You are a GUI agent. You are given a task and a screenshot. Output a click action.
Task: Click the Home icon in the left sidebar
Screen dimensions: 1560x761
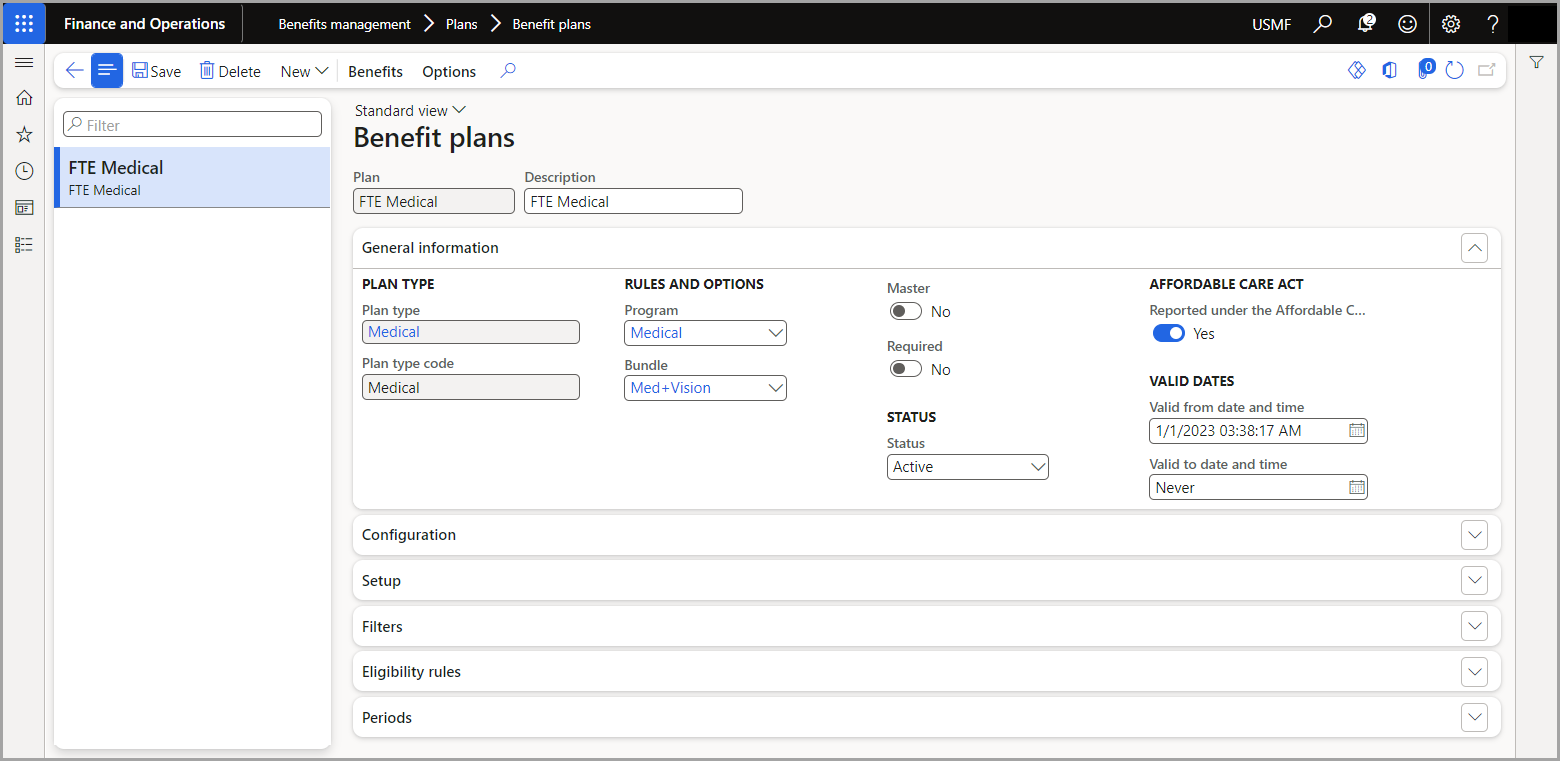pos(24,97)
